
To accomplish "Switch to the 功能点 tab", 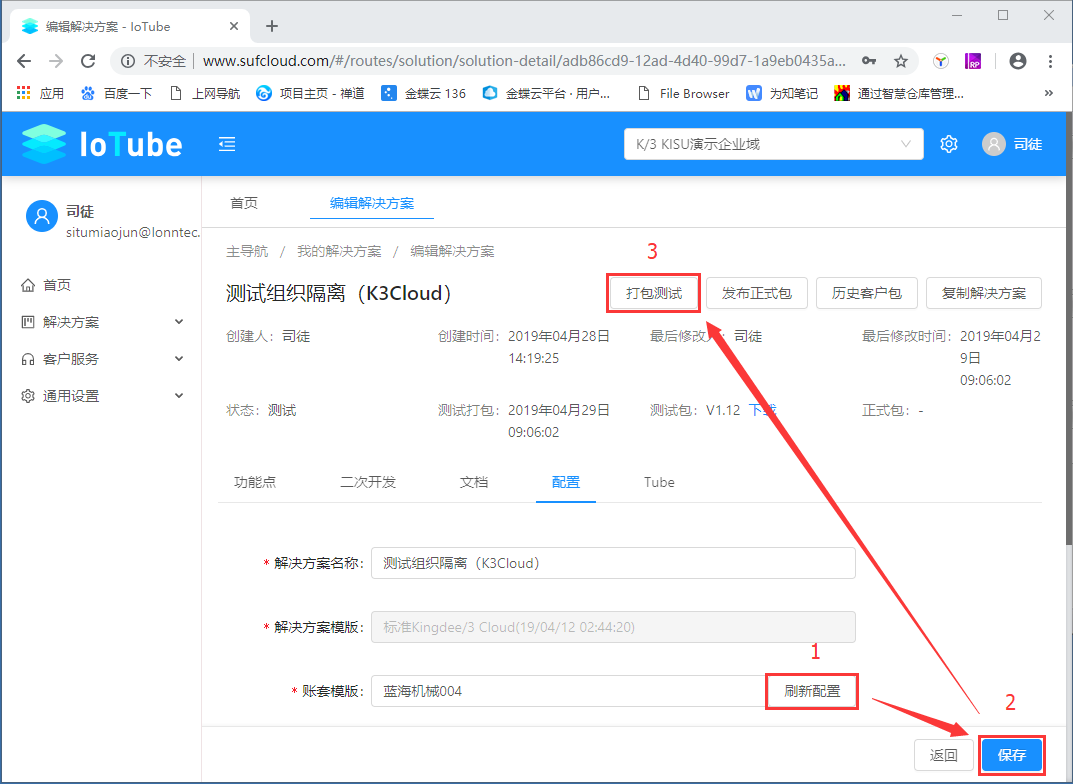I will [x=255, y=482].
